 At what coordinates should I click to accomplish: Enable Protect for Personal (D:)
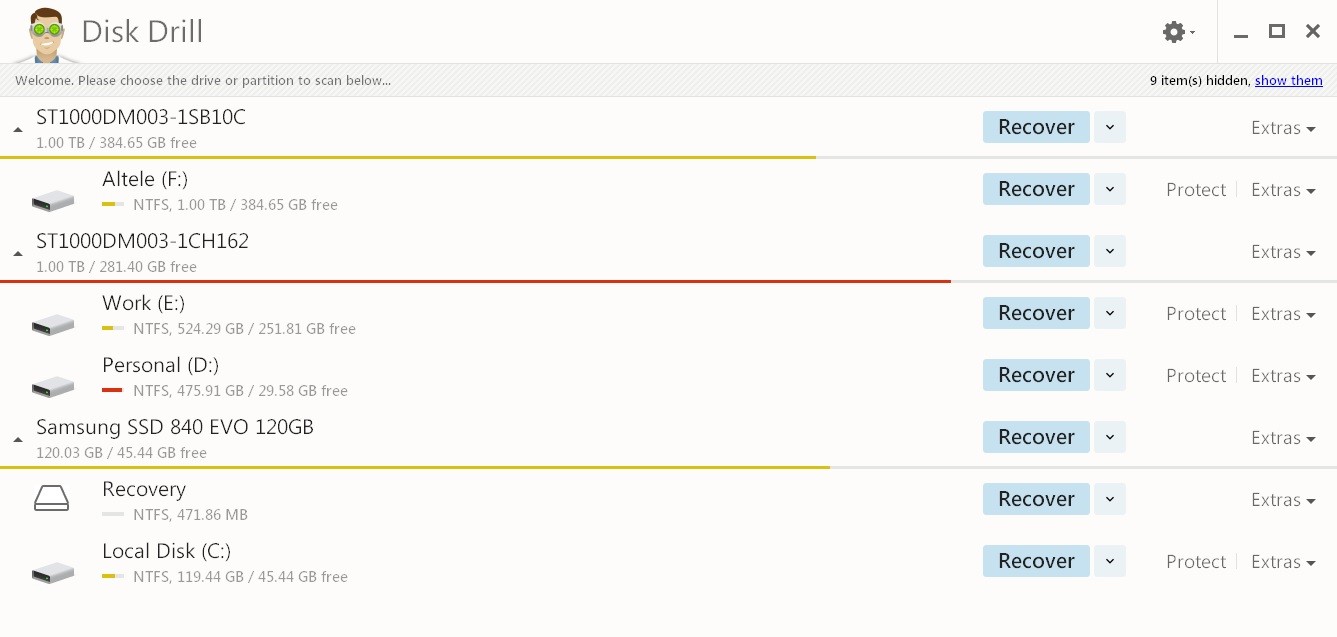point(1195,376)
